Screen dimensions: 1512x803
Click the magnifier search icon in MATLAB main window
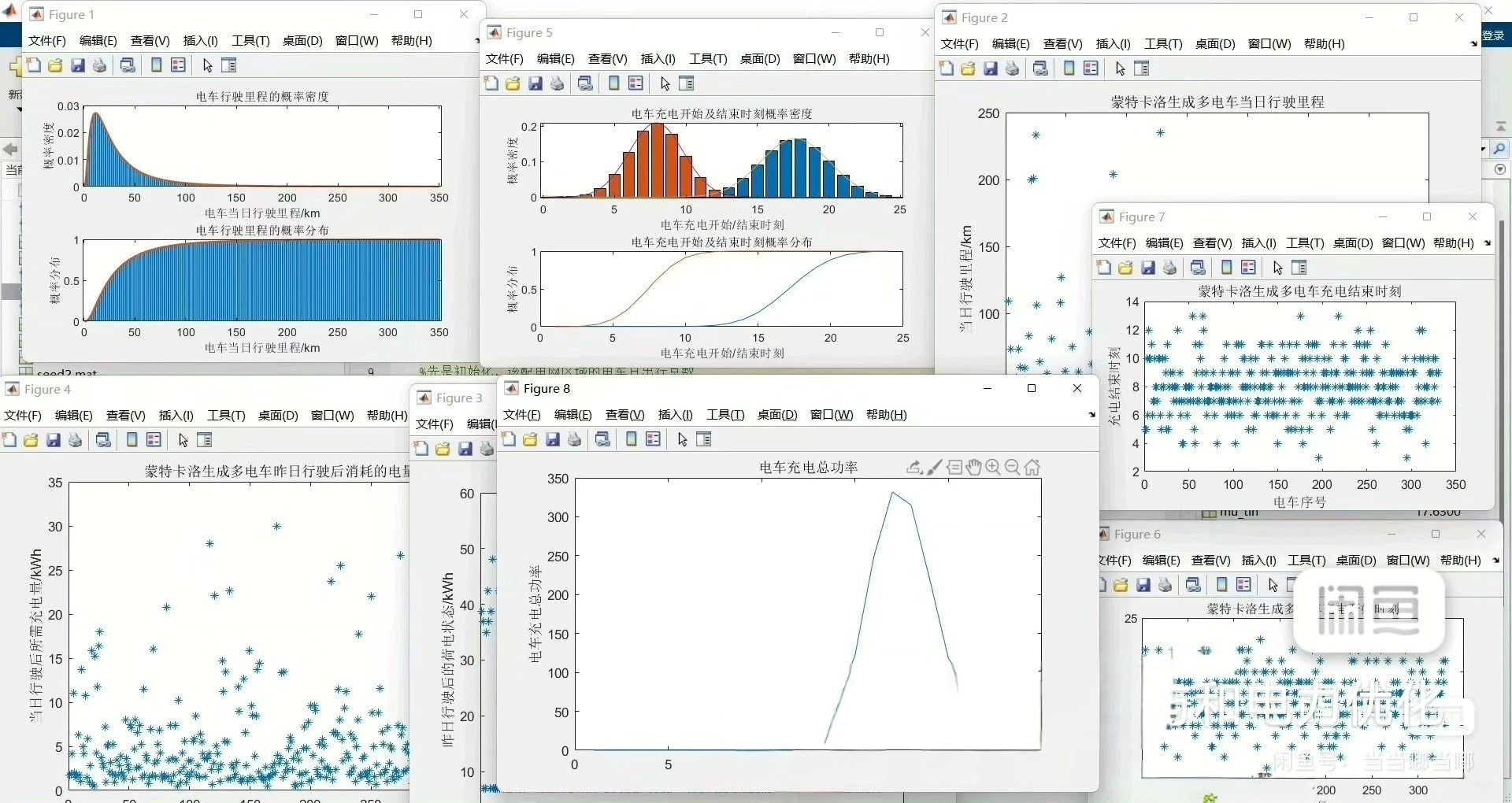tap(1499, 148)
